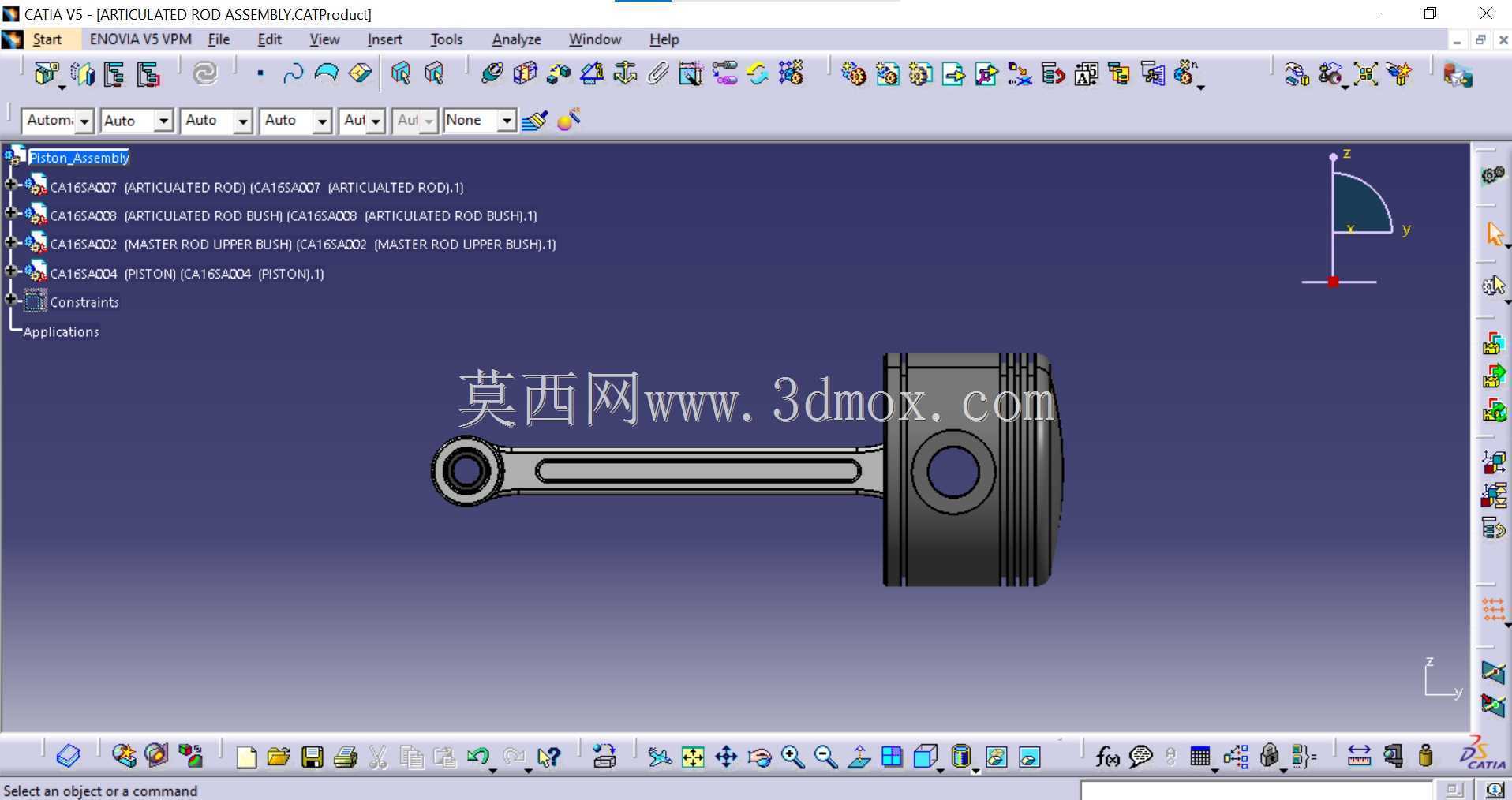The image size is (1512, 800).
Task: Click the Measure Between icon
Action: coord(1359,757)
